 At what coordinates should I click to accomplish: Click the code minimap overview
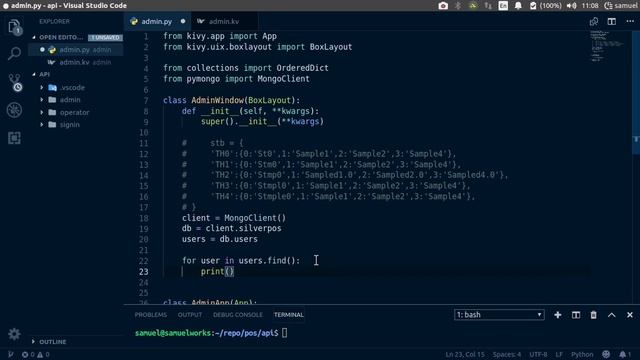[607, 46]
